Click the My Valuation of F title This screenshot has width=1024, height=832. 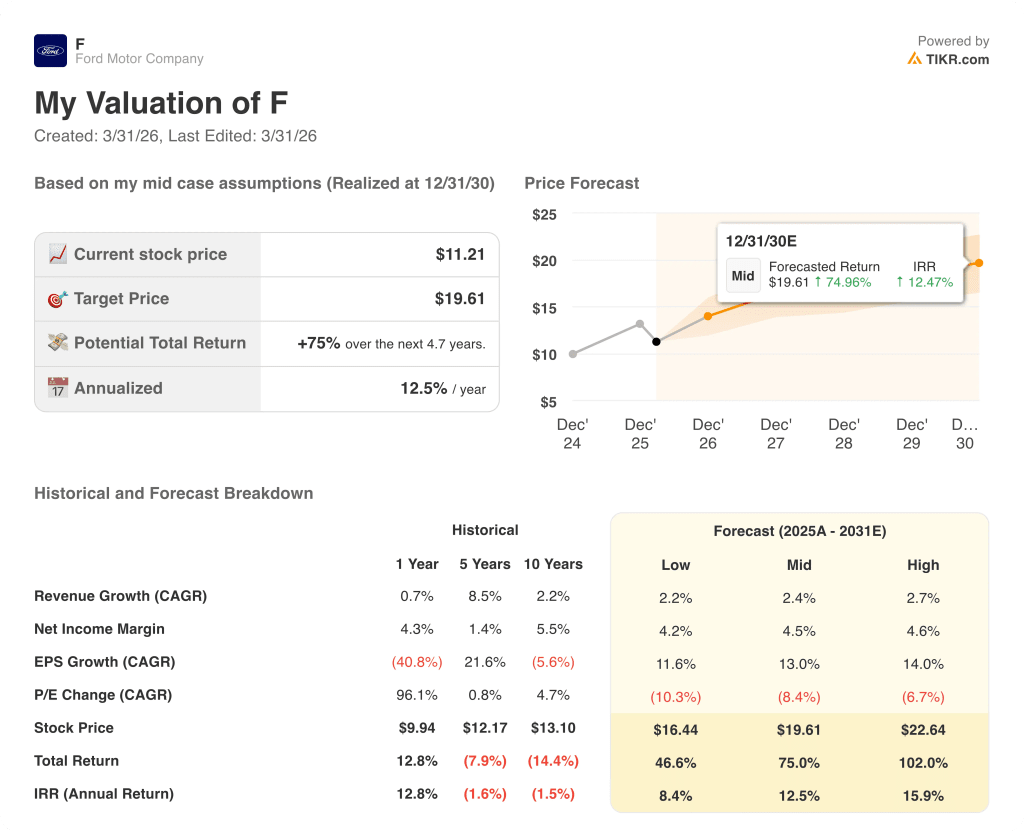point(161,103)
